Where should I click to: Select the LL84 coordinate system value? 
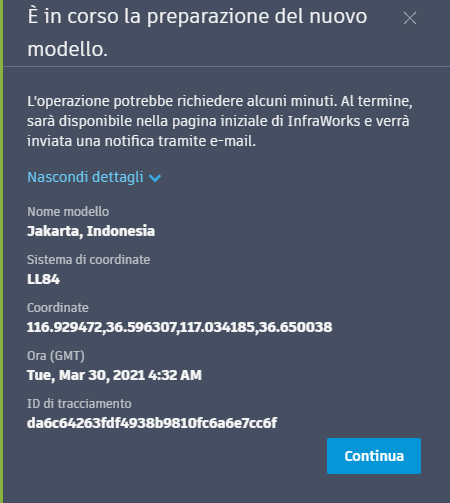(x=43, y=279)
